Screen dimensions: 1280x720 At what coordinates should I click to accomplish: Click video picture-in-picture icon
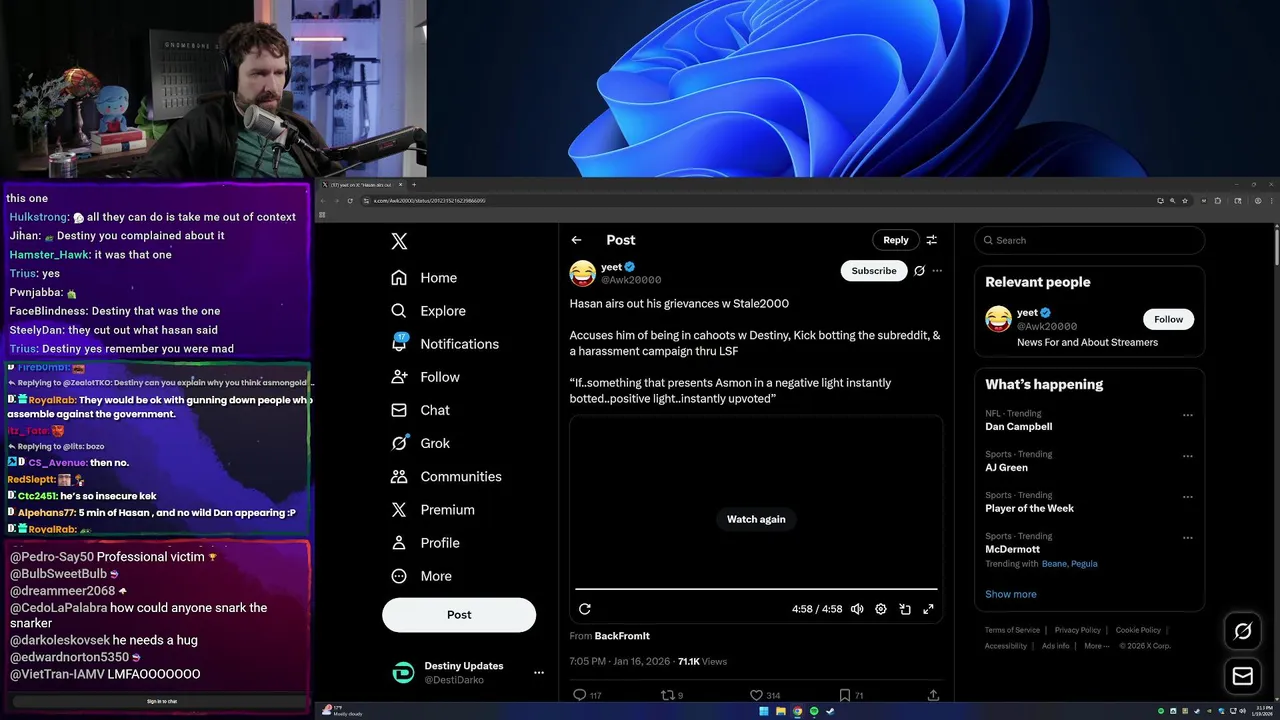tap(905, 609)
